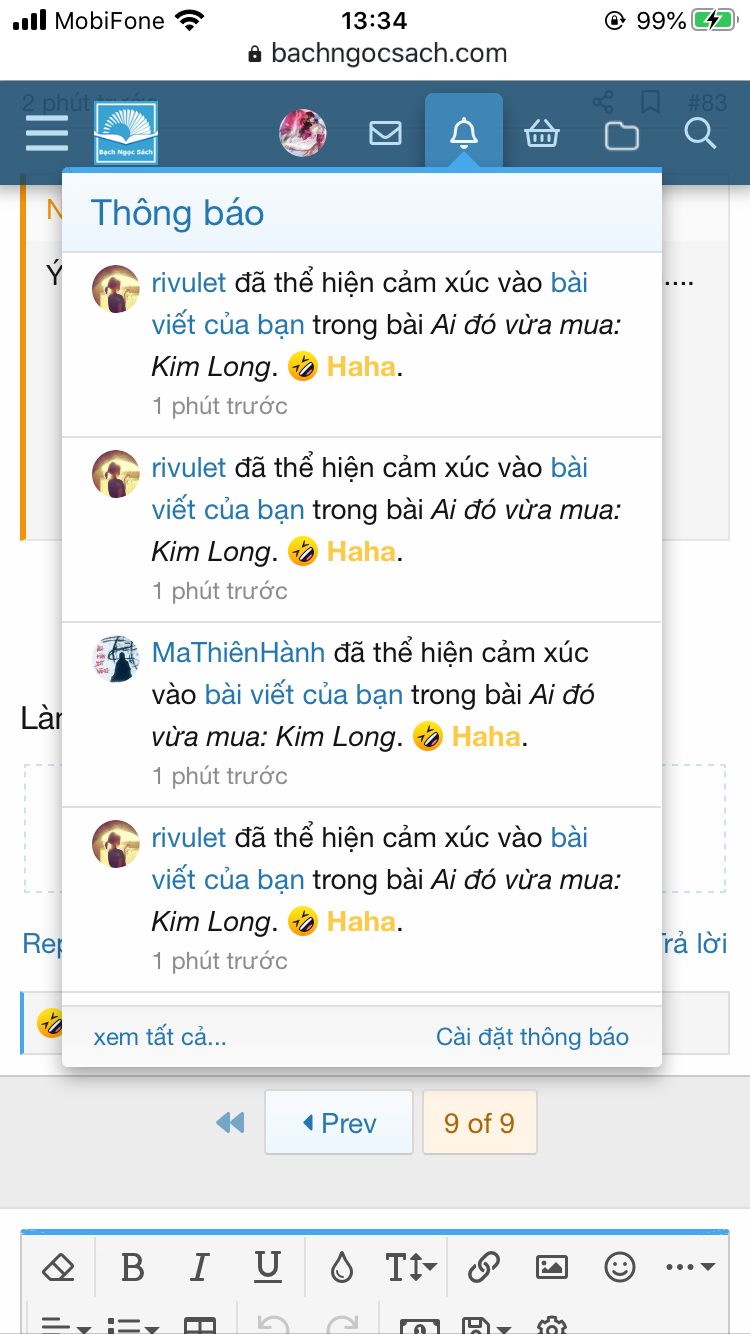Click the shopping basket icon
The width and height of the screenshot is (750, 1334).
542,131
